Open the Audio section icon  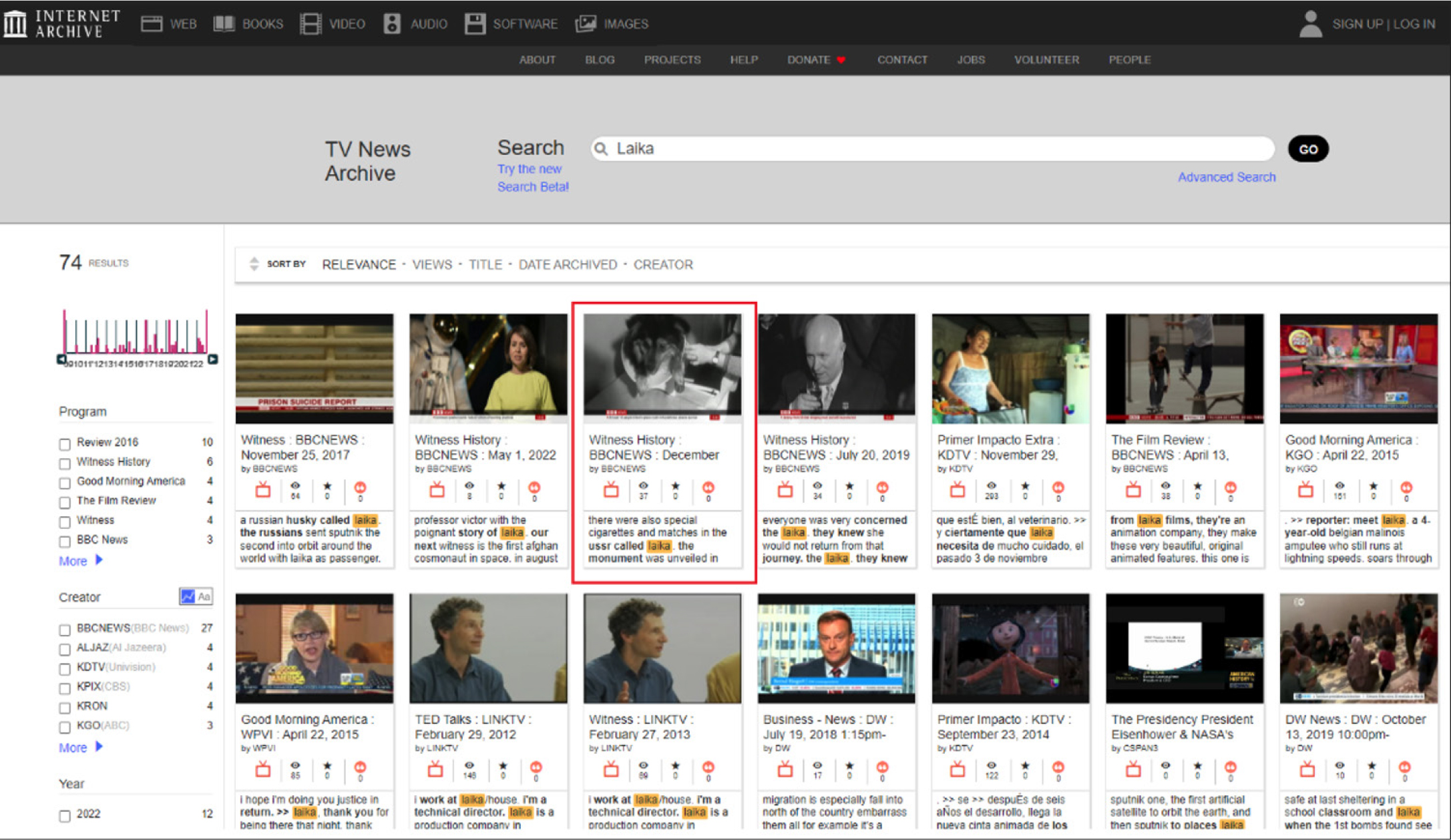coord(392,24)
